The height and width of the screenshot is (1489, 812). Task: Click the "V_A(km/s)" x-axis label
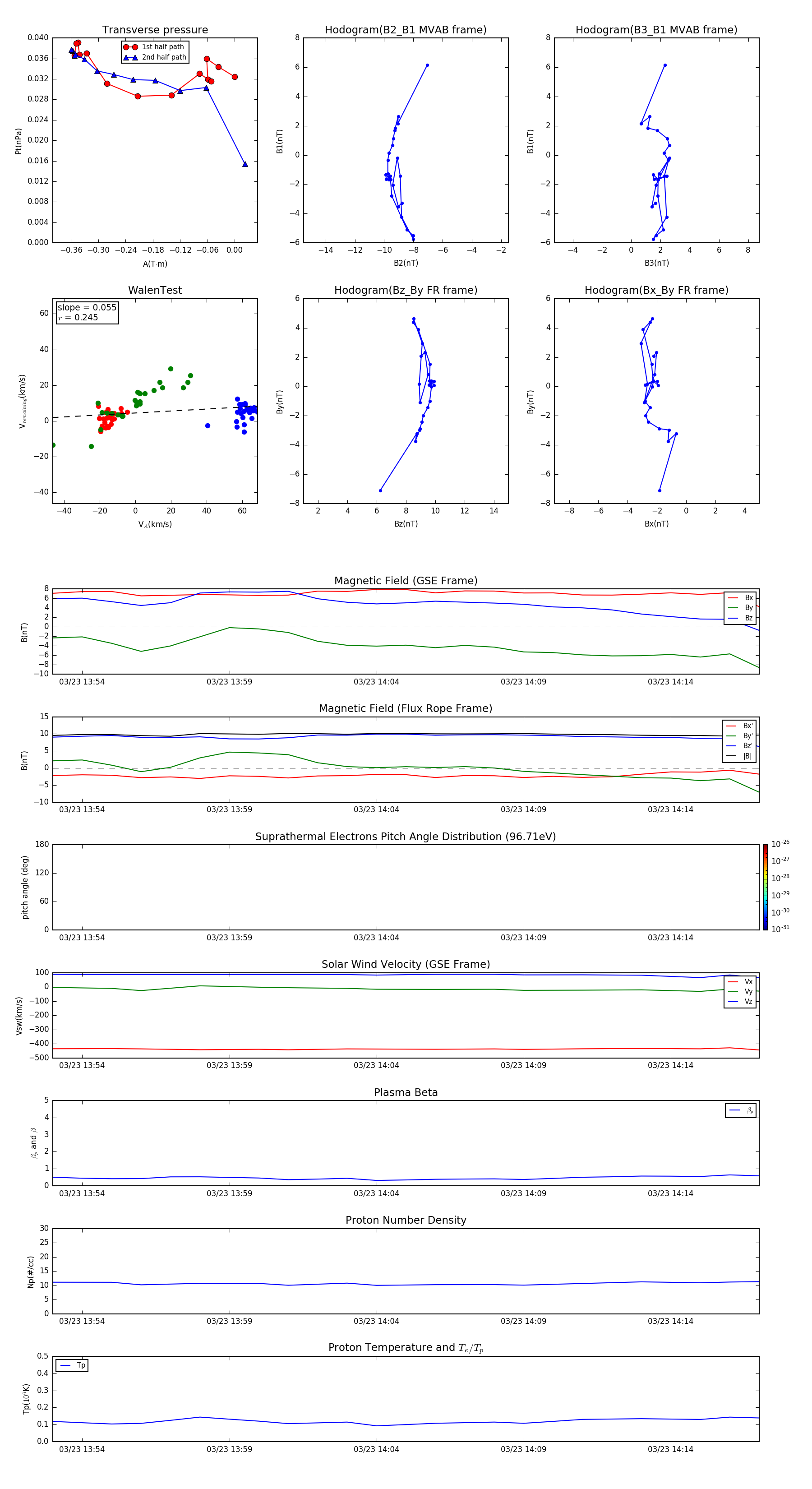pyautogui.click(x=155, y=525)
